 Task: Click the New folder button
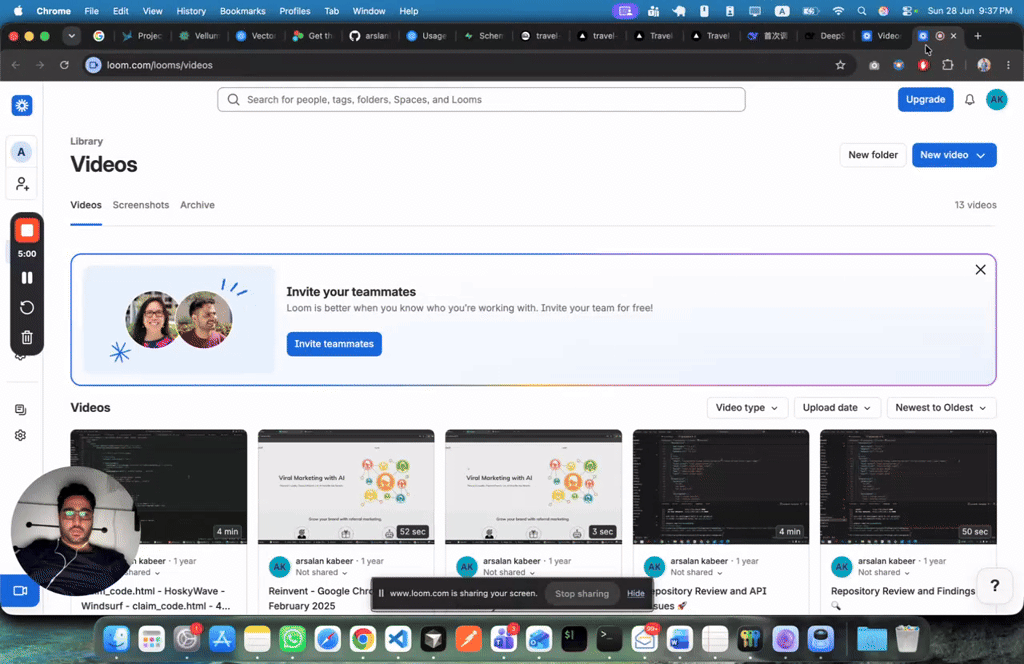(x=872, y=155)
